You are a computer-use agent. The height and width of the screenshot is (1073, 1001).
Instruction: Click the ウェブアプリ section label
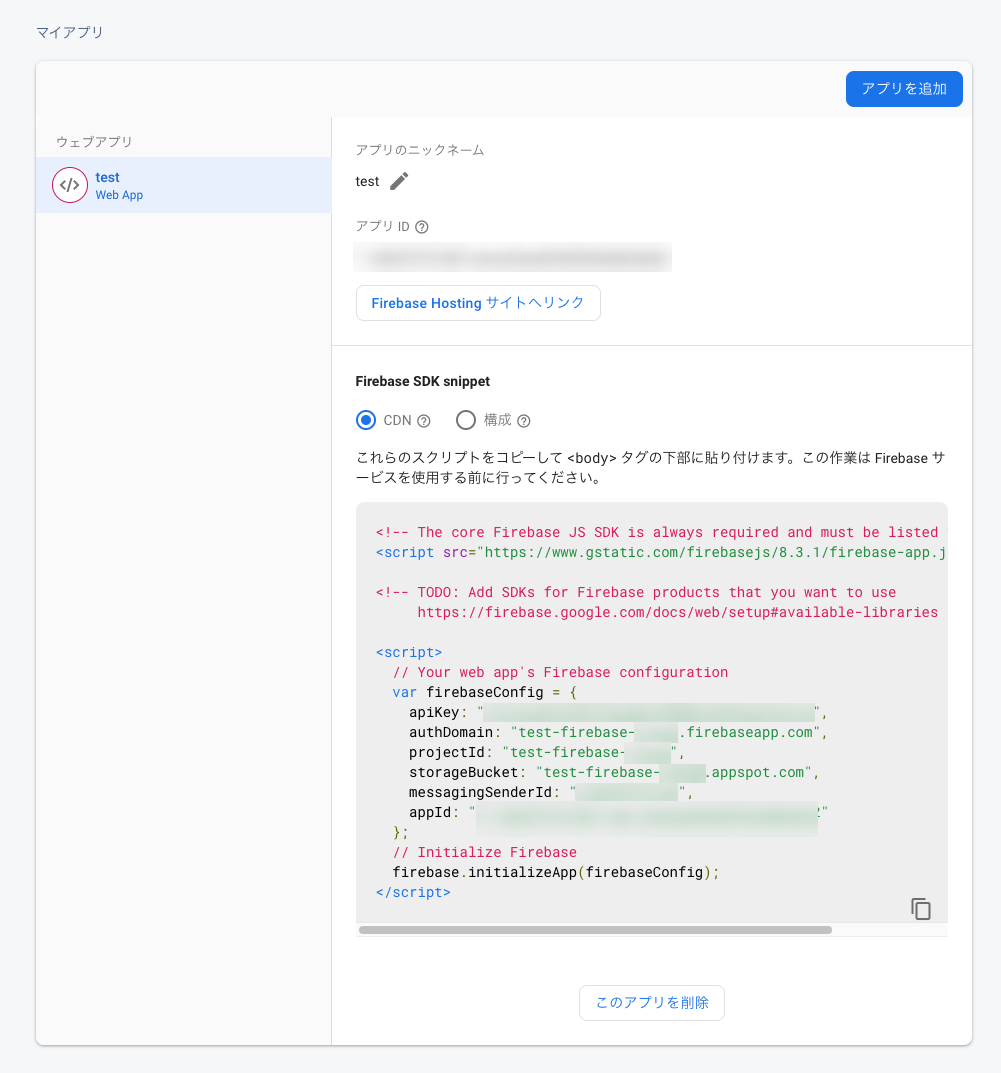(94, 142)
